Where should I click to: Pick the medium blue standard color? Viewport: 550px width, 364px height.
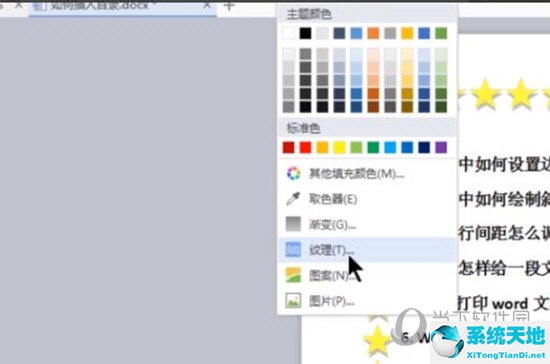tap(407, 148)
